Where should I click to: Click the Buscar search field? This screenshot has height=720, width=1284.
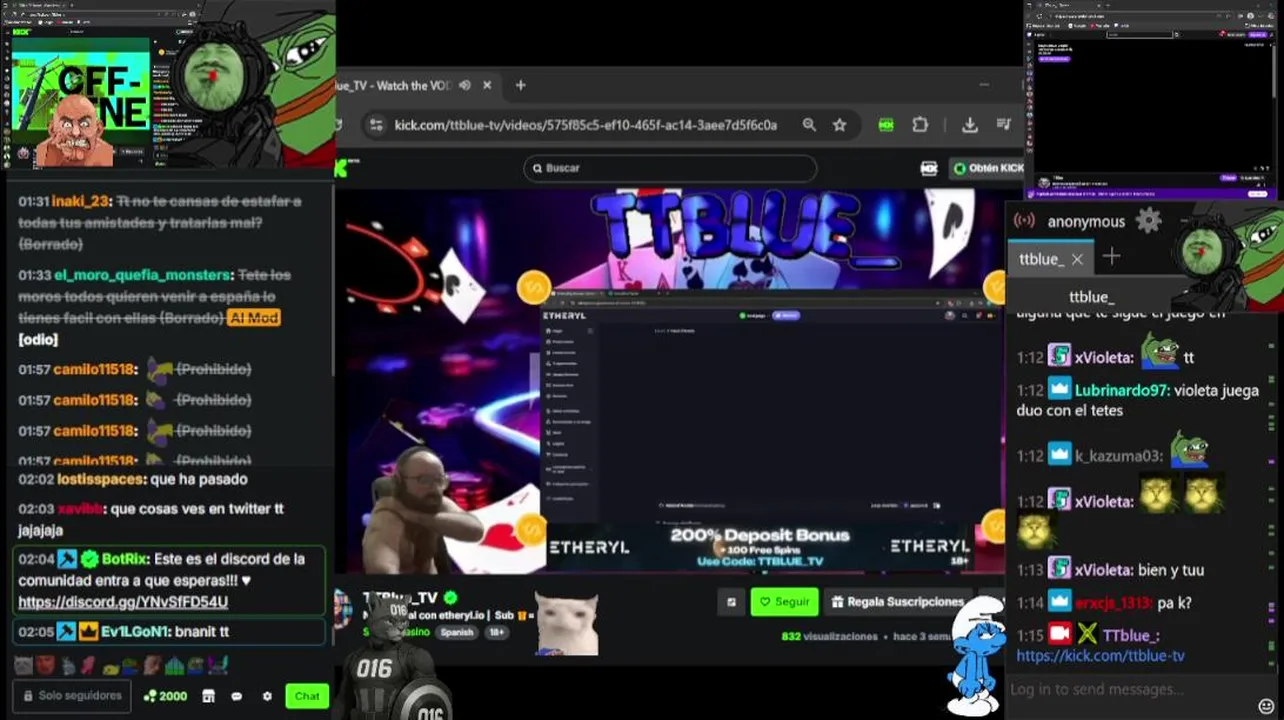point(670,168)
